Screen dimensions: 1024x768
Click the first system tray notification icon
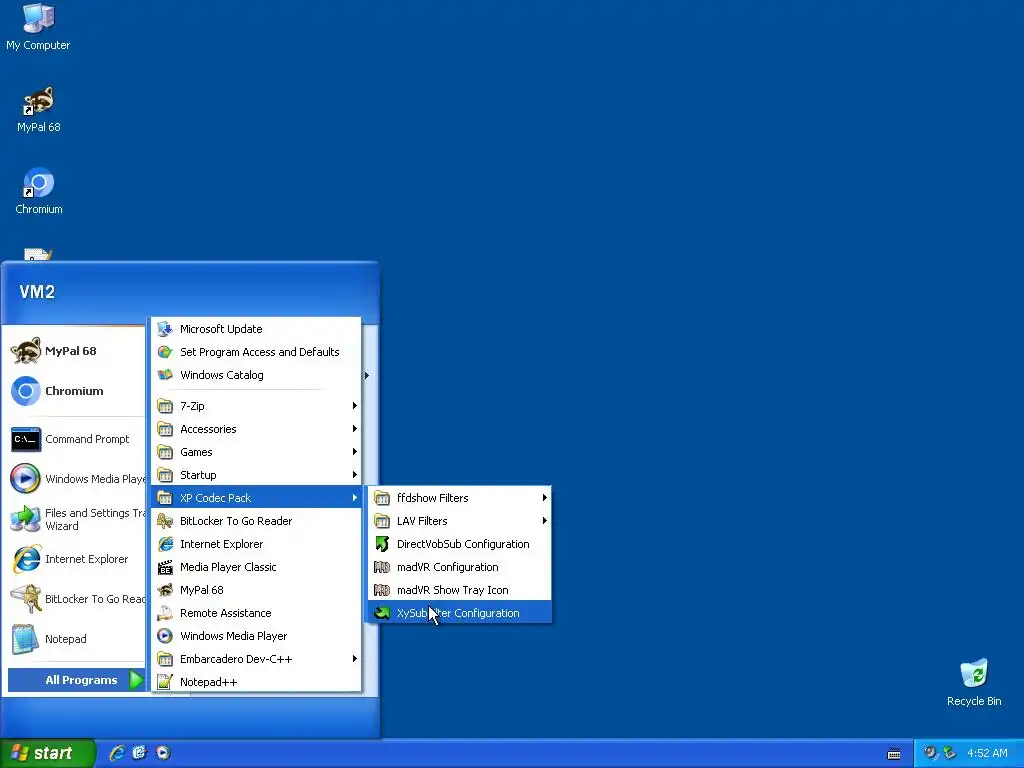click(931, 753)
